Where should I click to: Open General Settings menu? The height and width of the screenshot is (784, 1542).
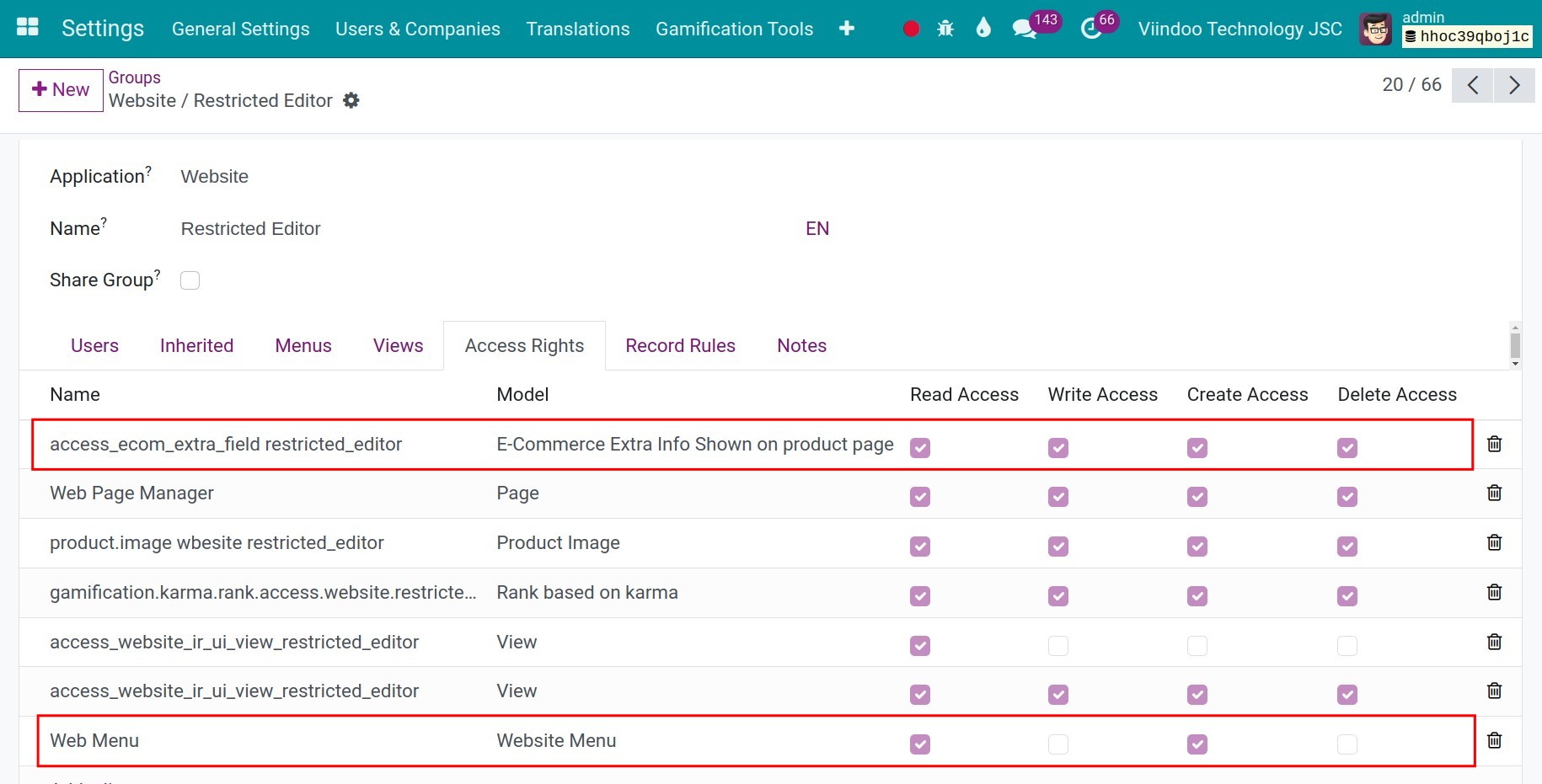coord(241,29)
